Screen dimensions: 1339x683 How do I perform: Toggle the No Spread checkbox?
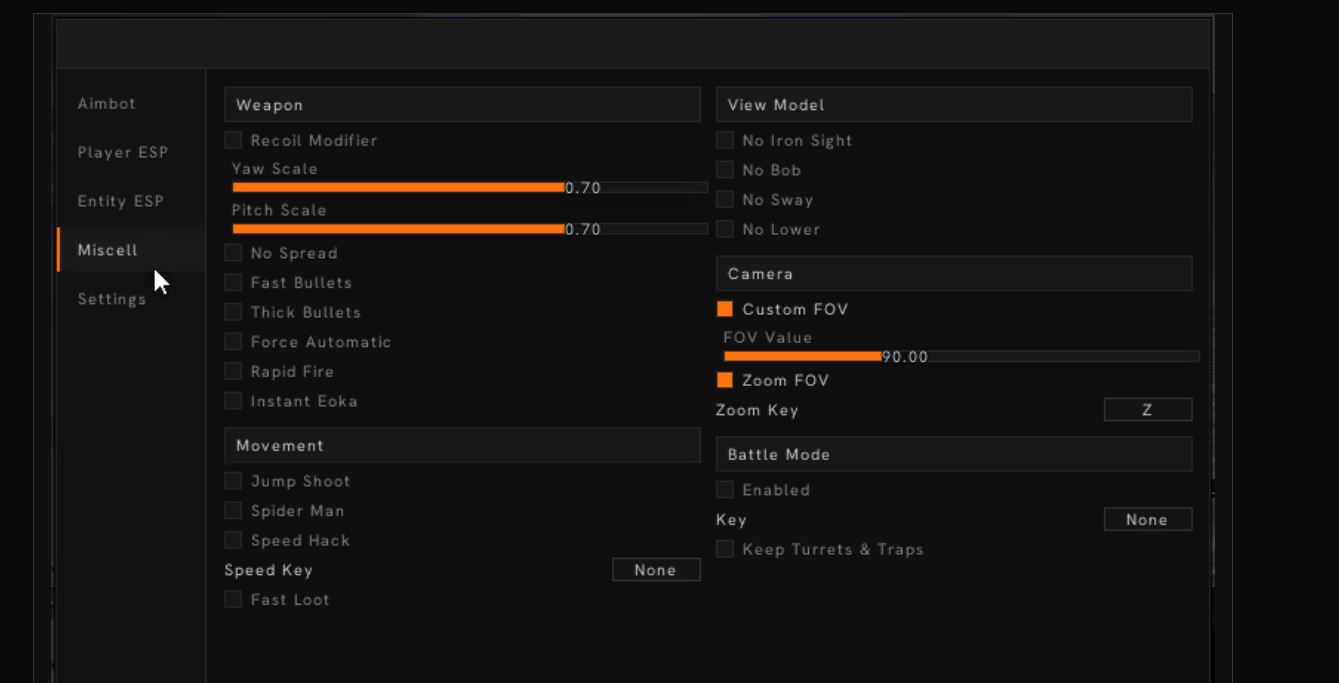coord(233,253)
